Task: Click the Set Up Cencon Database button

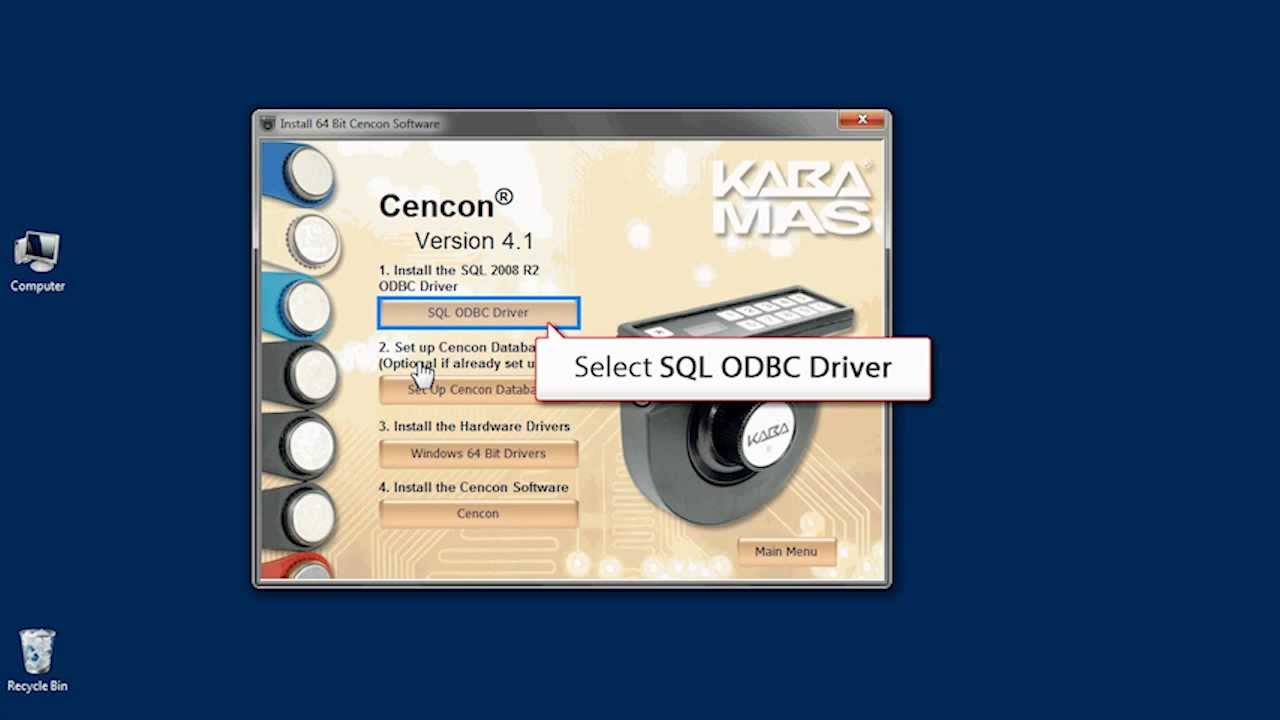Action: (x=458, y=390)
